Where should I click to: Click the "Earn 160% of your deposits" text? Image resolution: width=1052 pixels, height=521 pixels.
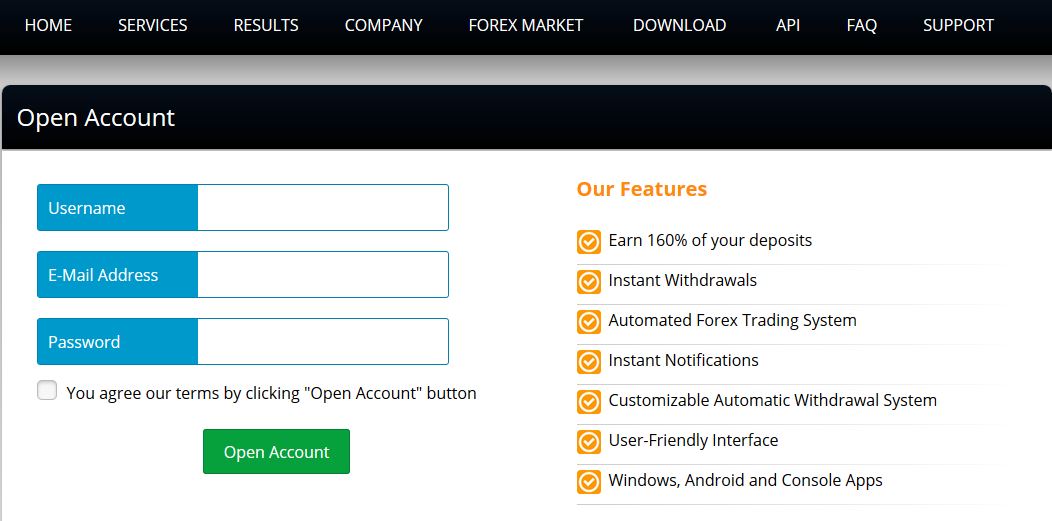[710, 240]
